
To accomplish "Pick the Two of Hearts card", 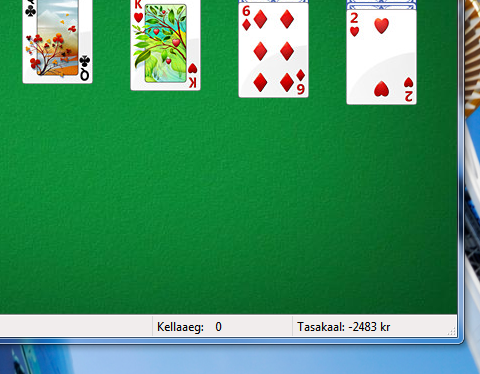I will (381, 57).
